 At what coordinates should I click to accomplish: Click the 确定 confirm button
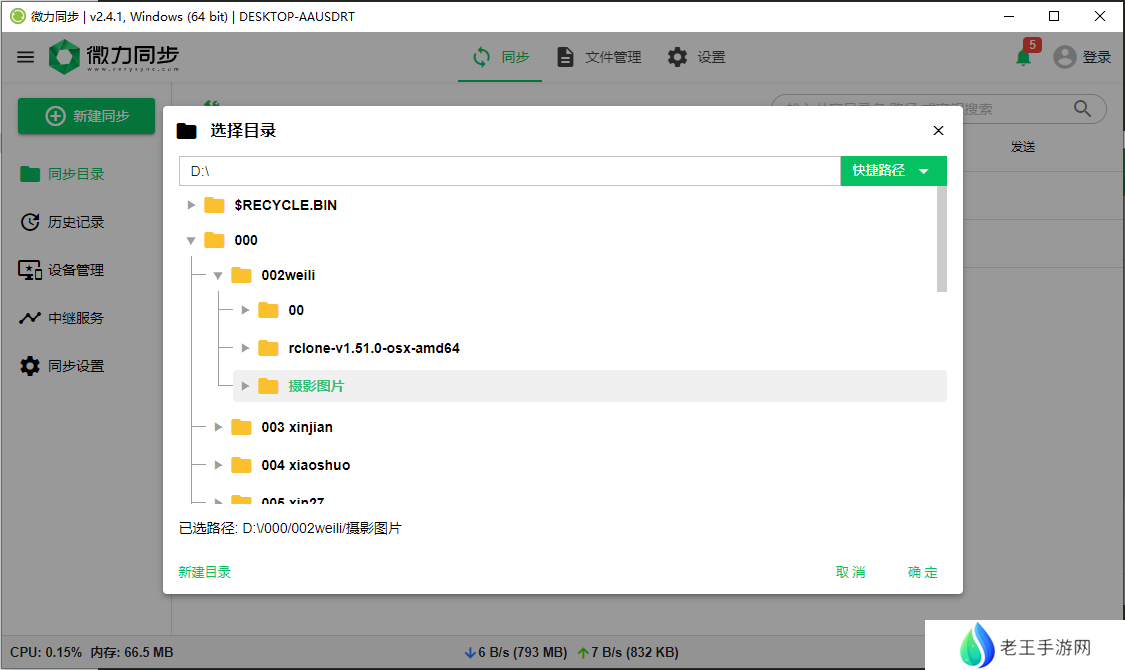pos(922,572)
